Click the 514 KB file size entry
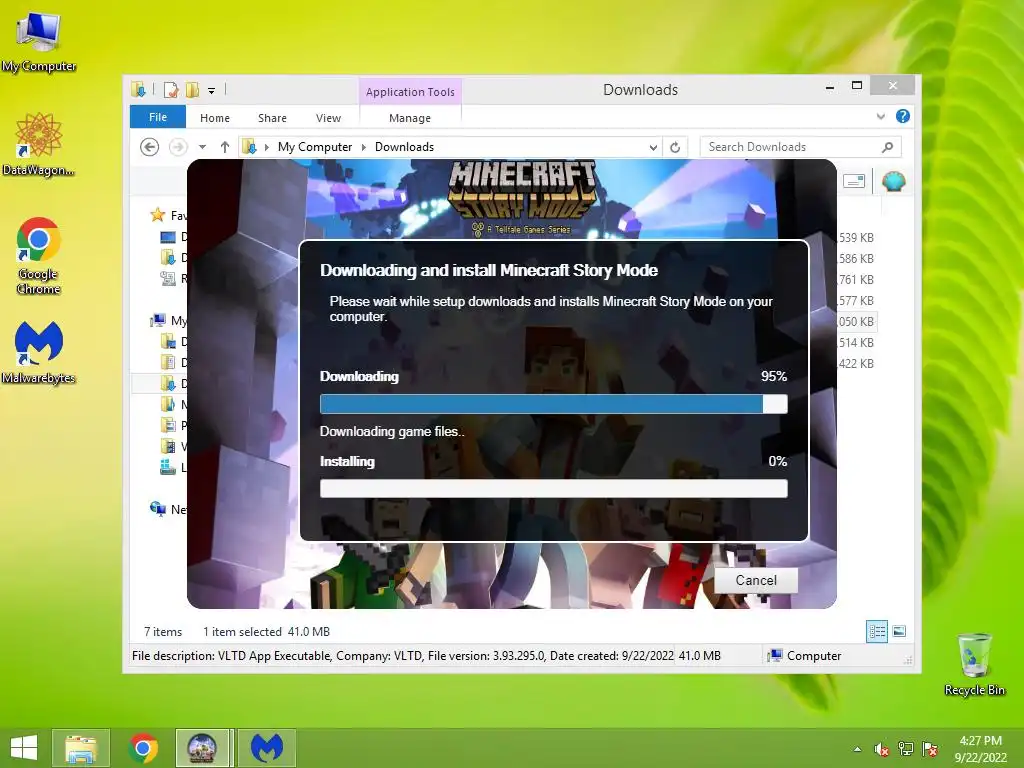 [x=856, y=342]
